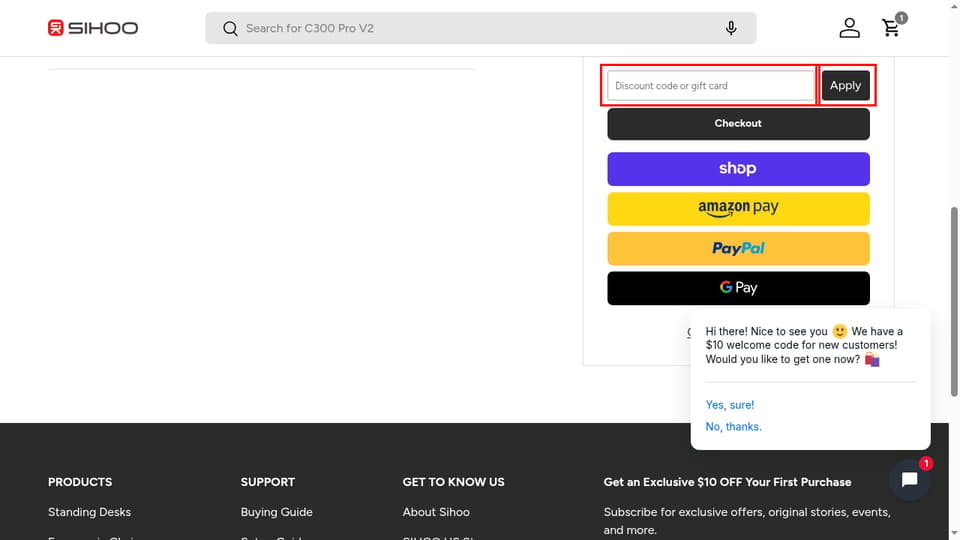
Task: Activate voice search microphone icon
Action: pyautogui.click(x=731, y=28)
